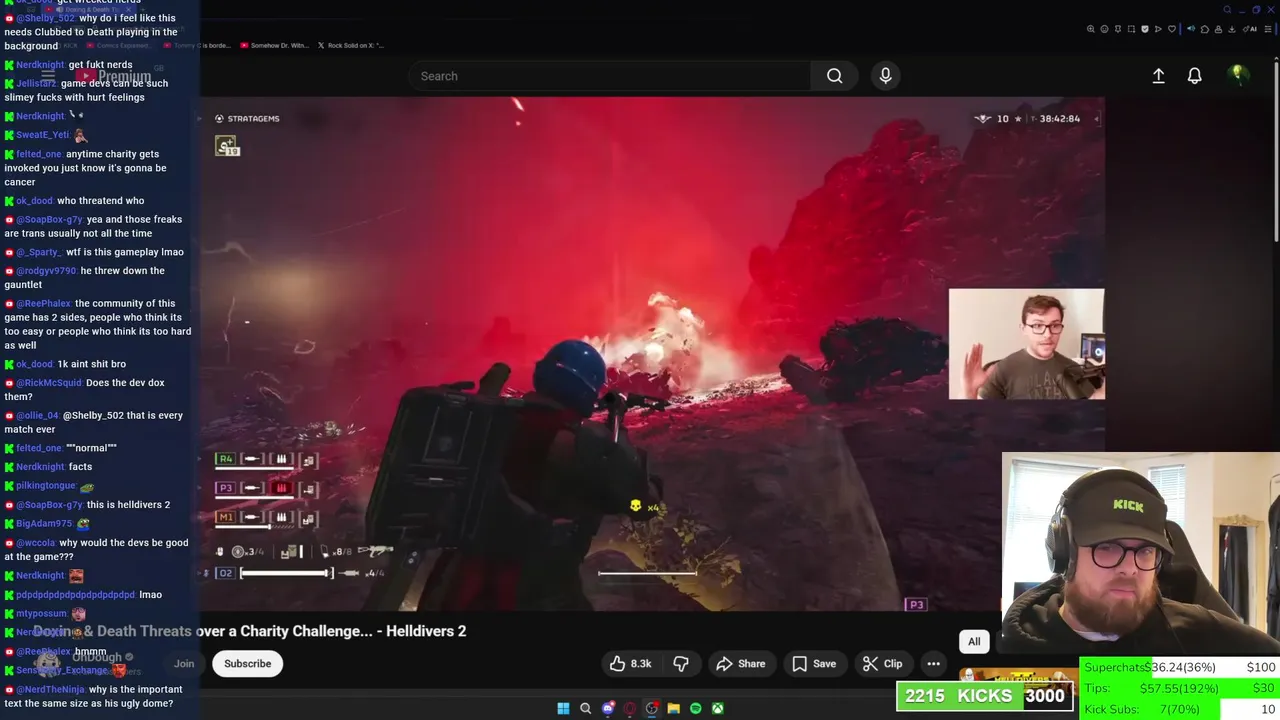Select the All filter chip

click(x=974, y=641)
